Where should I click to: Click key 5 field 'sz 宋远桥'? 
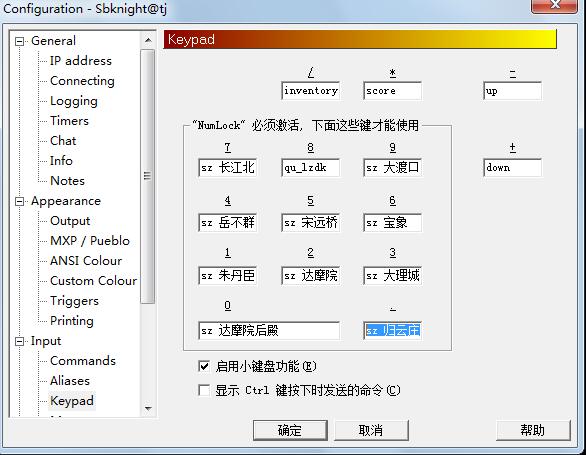[x=310, y=223]
